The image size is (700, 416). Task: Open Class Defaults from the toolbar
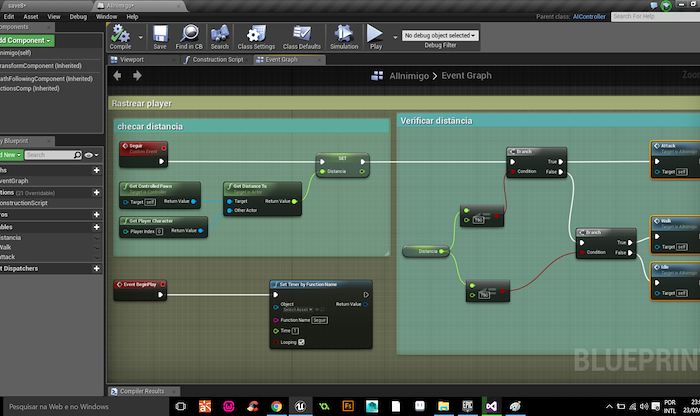(x=301, y=35)
